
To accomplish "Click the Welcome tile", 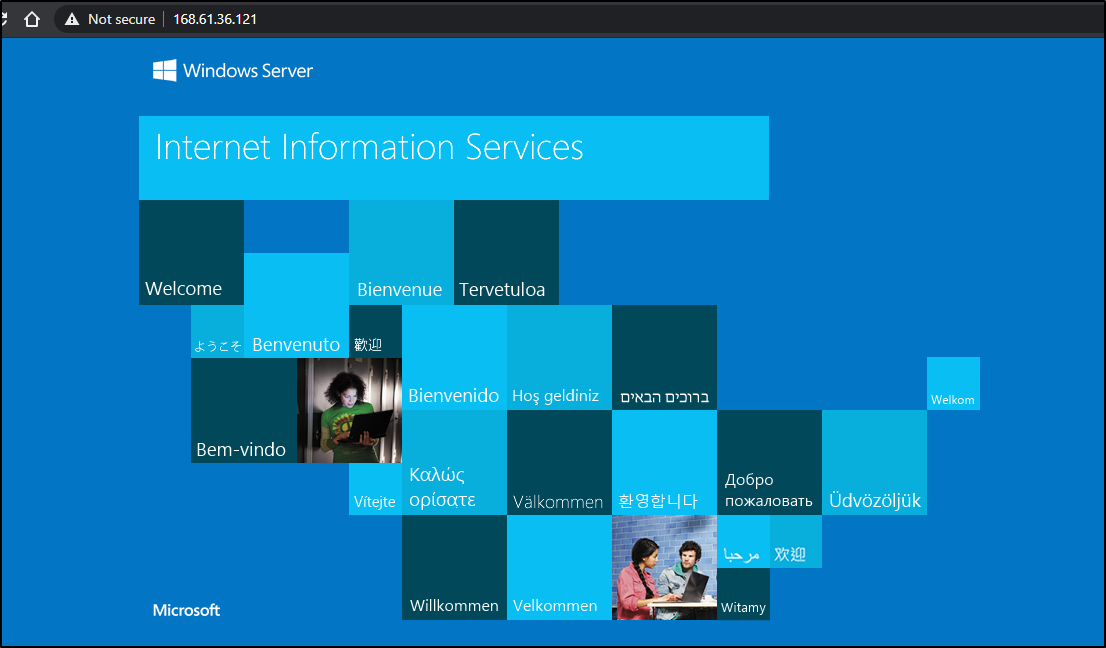I will 191,252.
